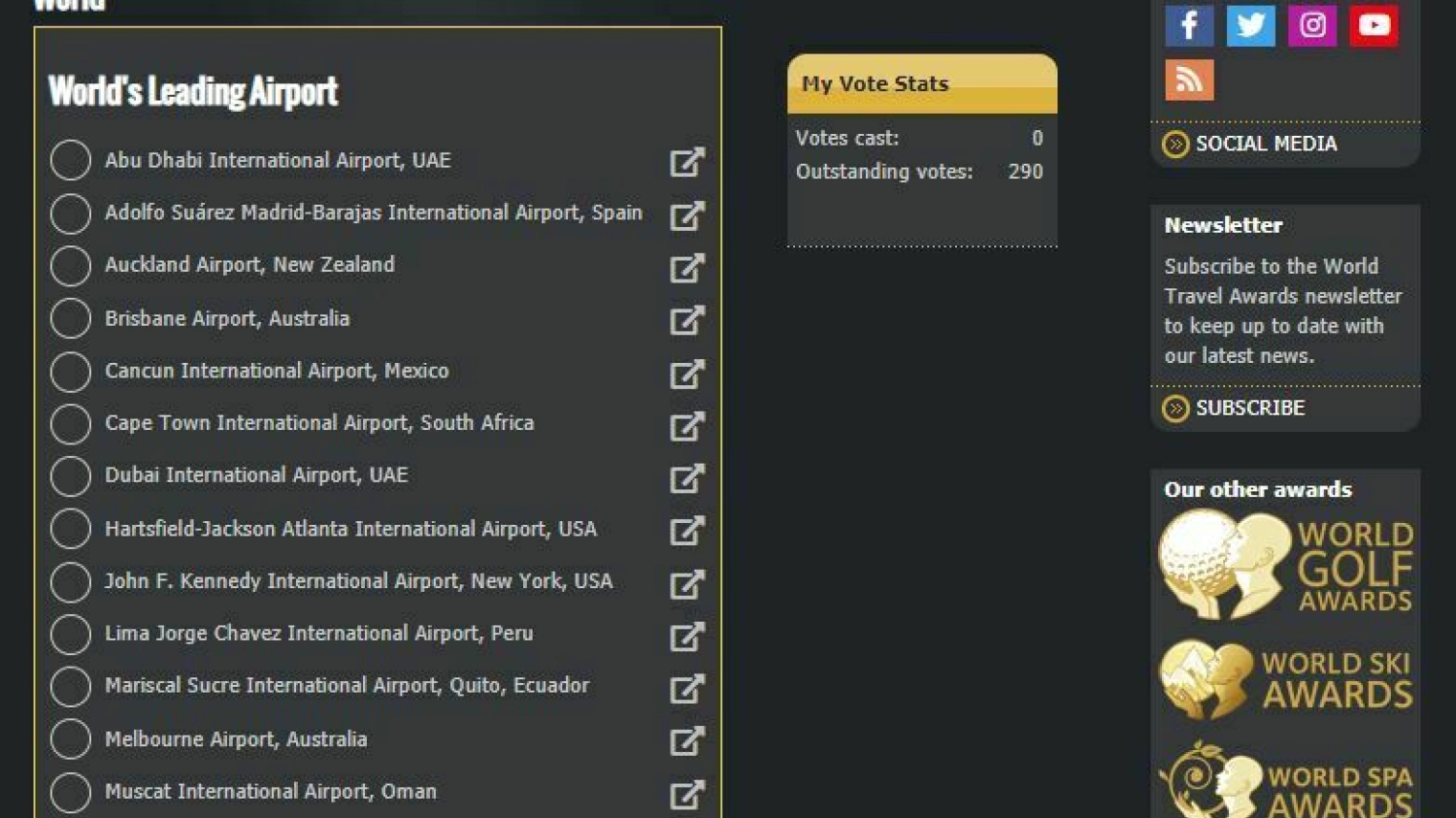Visit the Facebook page icon
The image size is (1456, 818).
(x=1189, y=24)
